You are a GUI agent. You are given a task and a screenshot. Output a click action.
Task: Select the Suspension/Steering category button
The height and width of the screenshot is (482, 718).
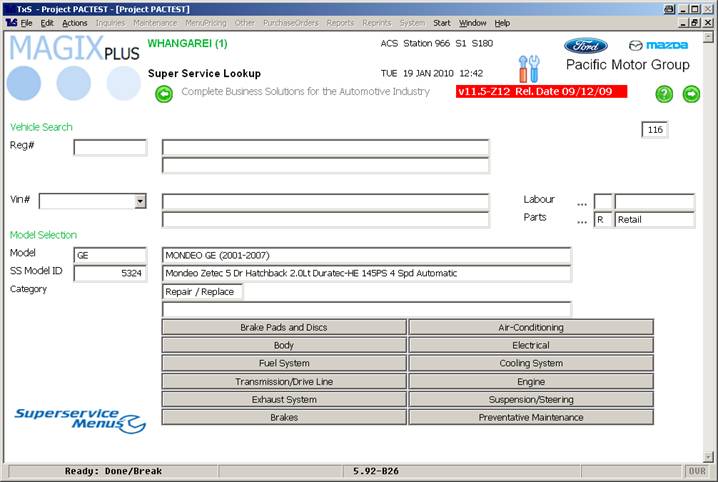pyautogui.click(x=531, y=399)
